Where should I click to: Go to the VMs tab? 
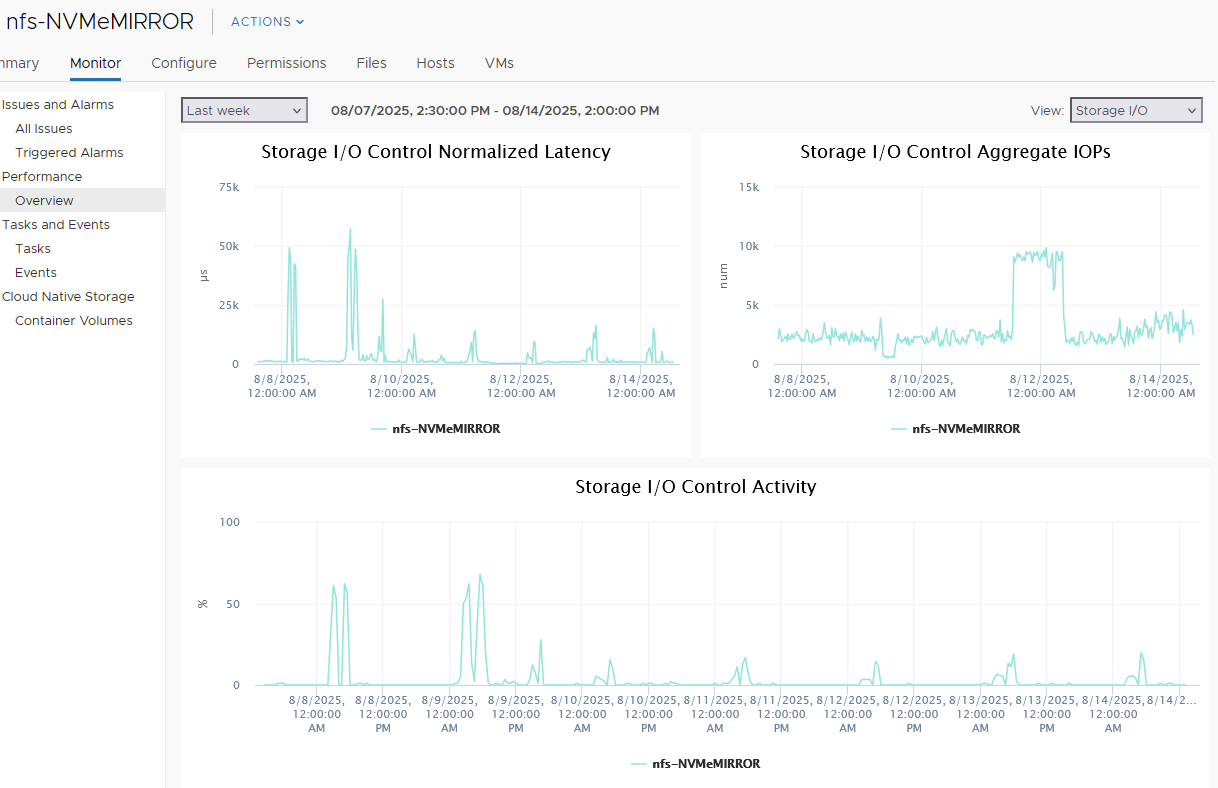click(x=499, y=63)
